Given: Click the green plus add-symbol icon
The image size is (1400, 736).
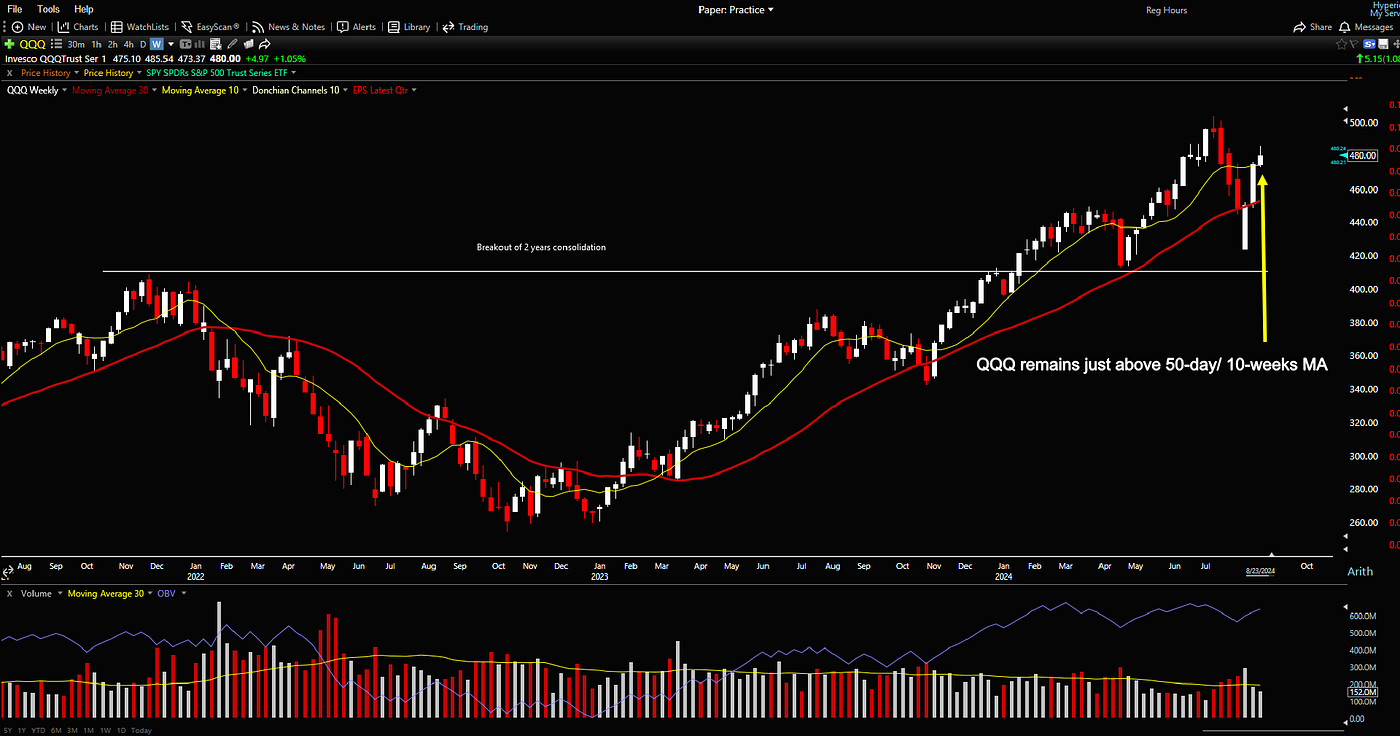Looking at the screenshot, I should click(9, 44).
